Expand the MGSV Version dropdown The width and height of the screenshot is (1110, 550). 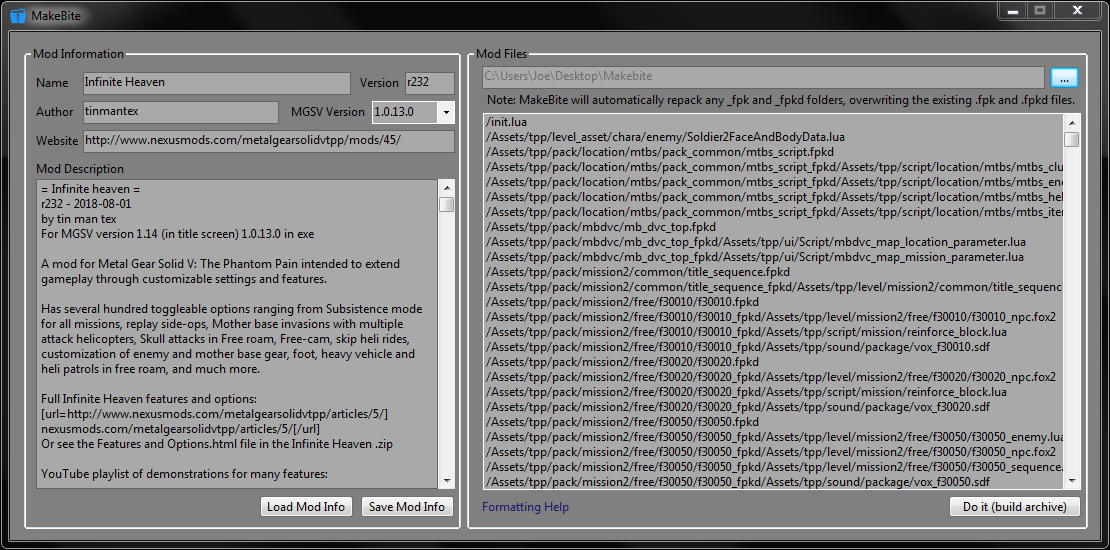point(445,112)
